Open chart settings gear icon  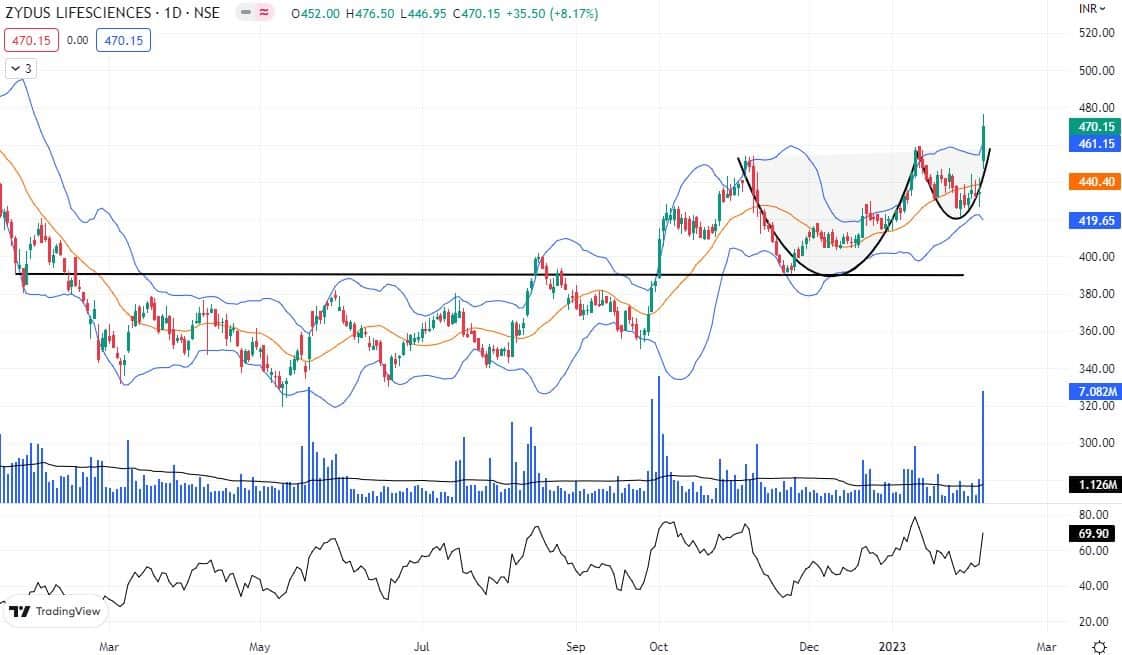[x=1099, y=646]
